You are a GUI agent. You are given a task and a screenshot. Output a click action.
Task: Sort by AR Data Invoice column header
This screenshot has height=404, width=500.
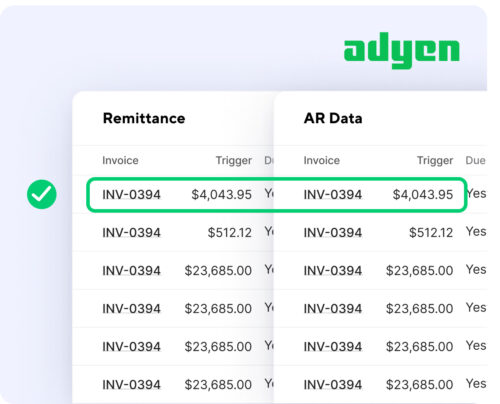click(322, 160)
